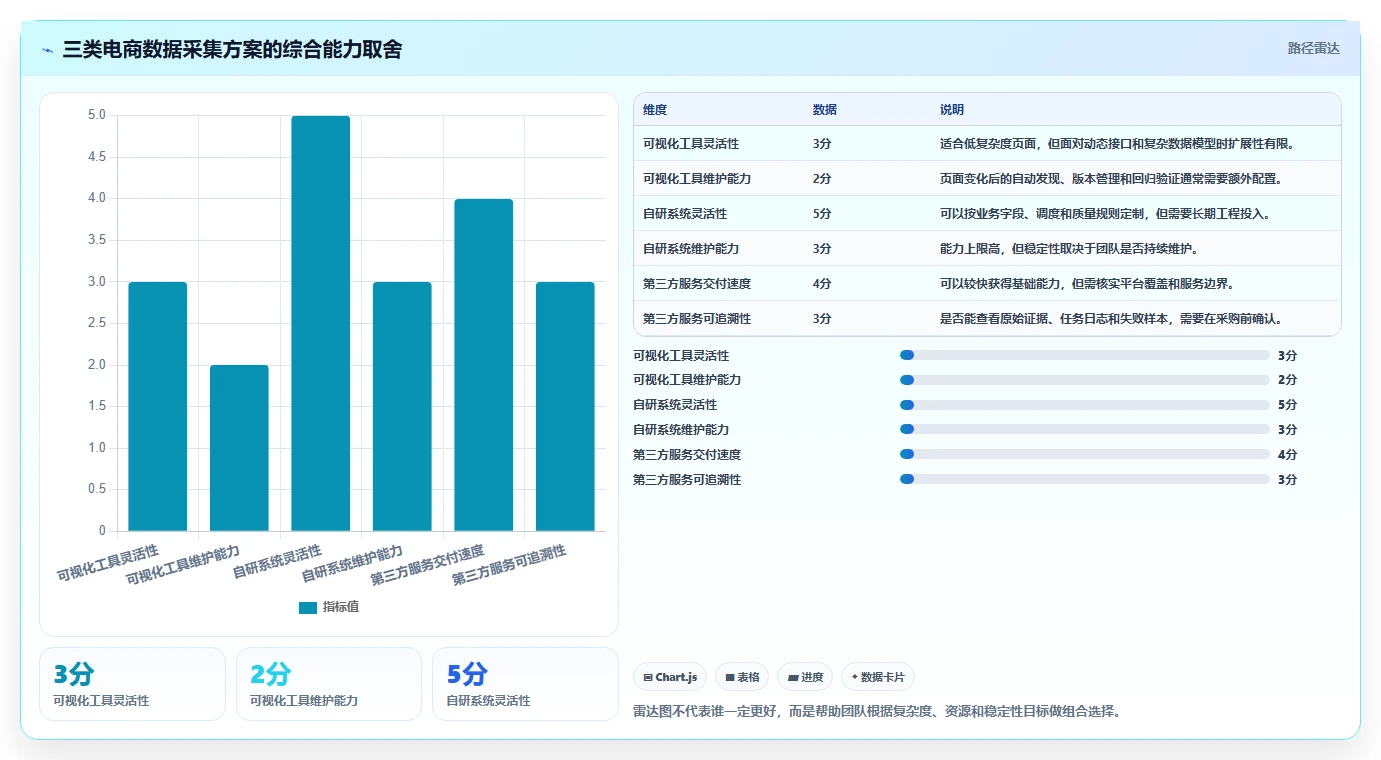
Task: Click the footer note starting 雷达图不代表
Action: click(x=877, y=712)
